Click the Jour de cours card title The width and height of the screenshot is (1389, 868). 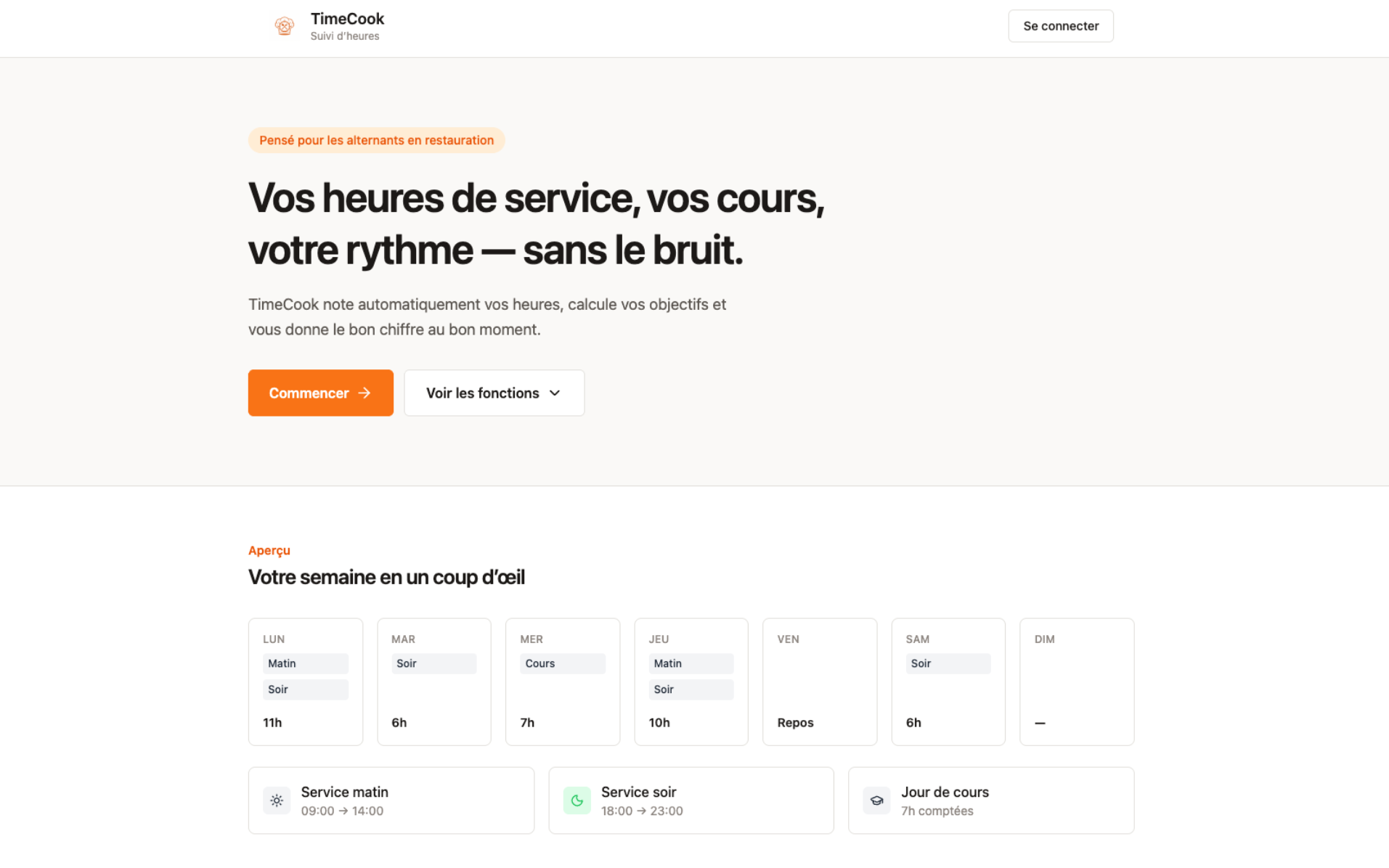pos(945,792)
